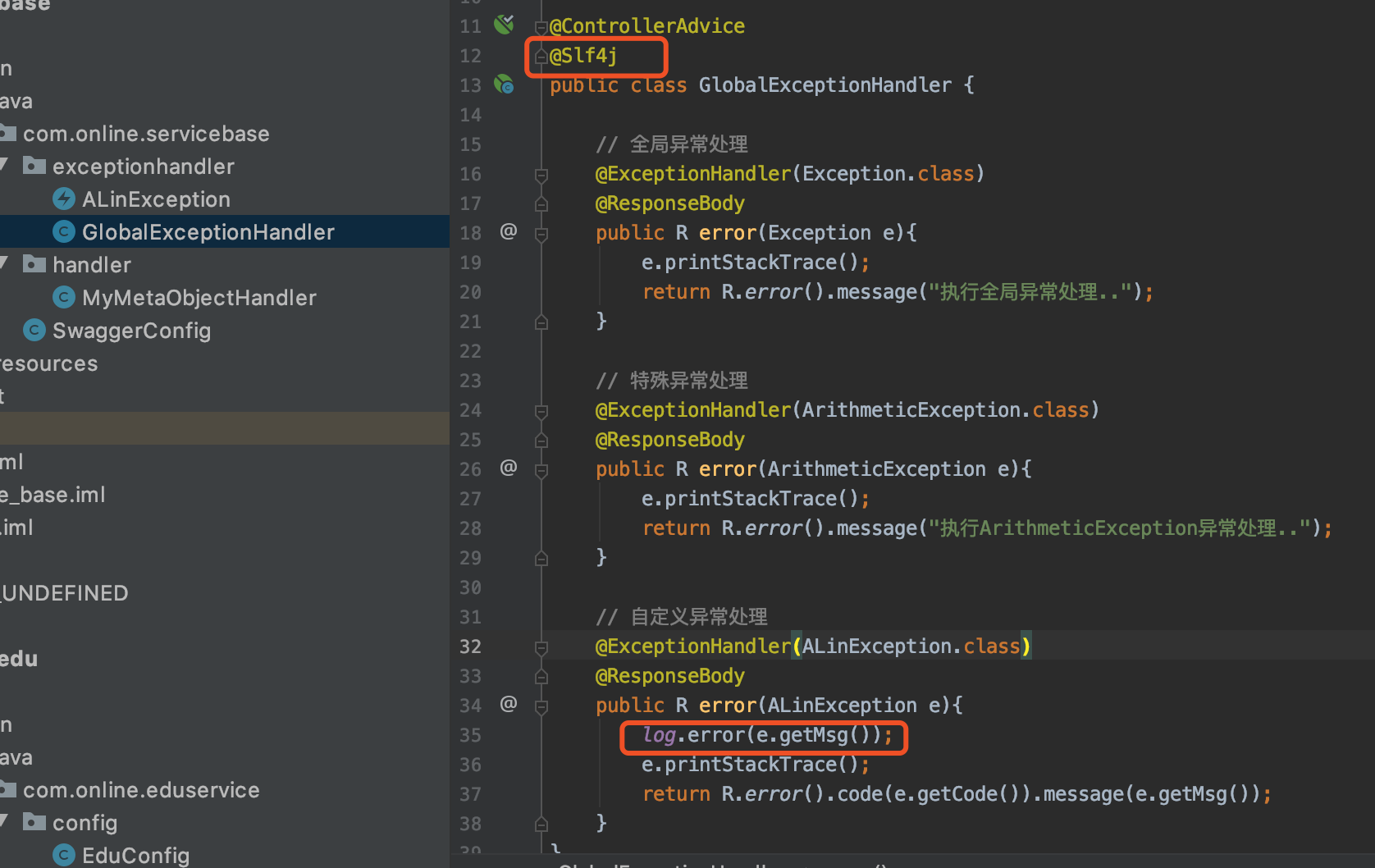Select GlobalExceptionHandler in the project tree

(208, 231)
